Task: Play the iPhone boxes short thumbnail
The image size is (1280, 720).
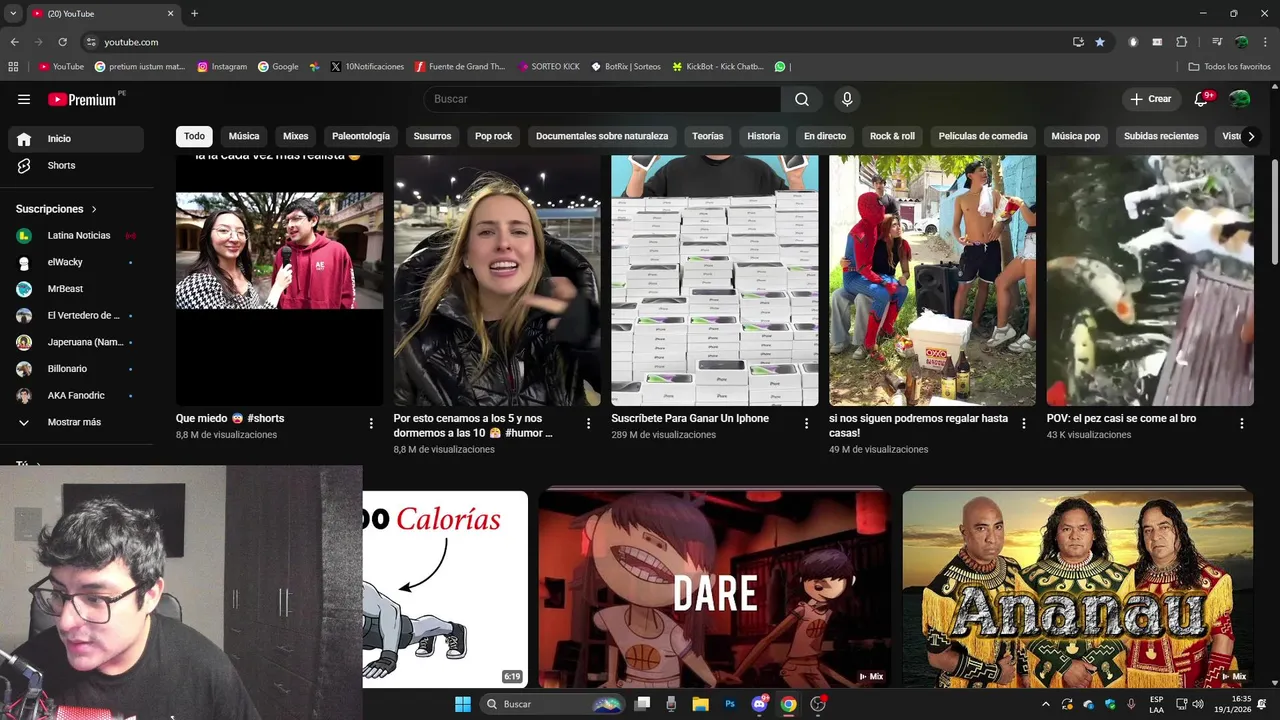Action: tap(715, 280)
